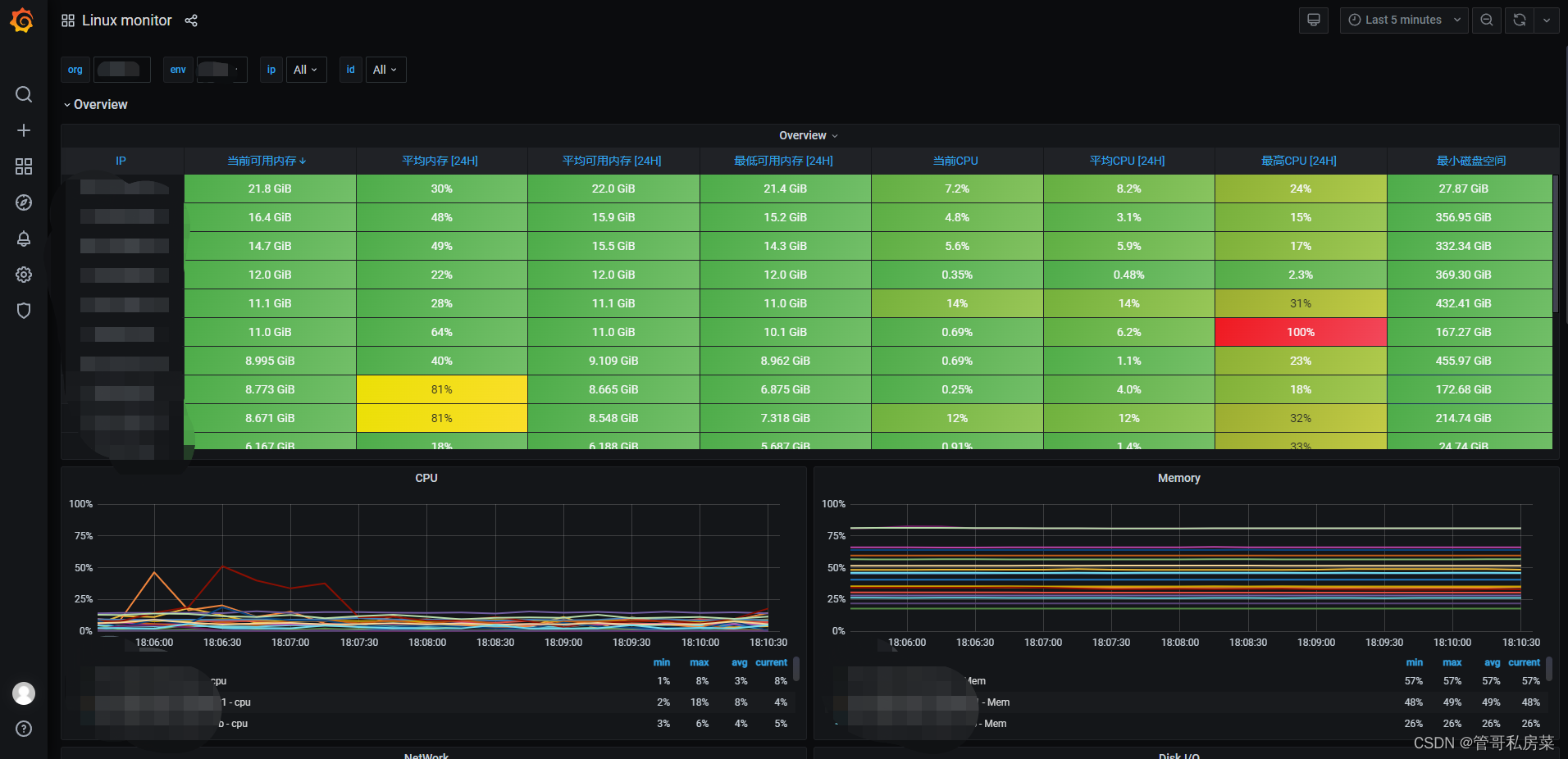Screen dimensions: 1568x759
Task: Search dashboards with the magnifier icon
Action: pyautogui.click(x=24, y=94)
